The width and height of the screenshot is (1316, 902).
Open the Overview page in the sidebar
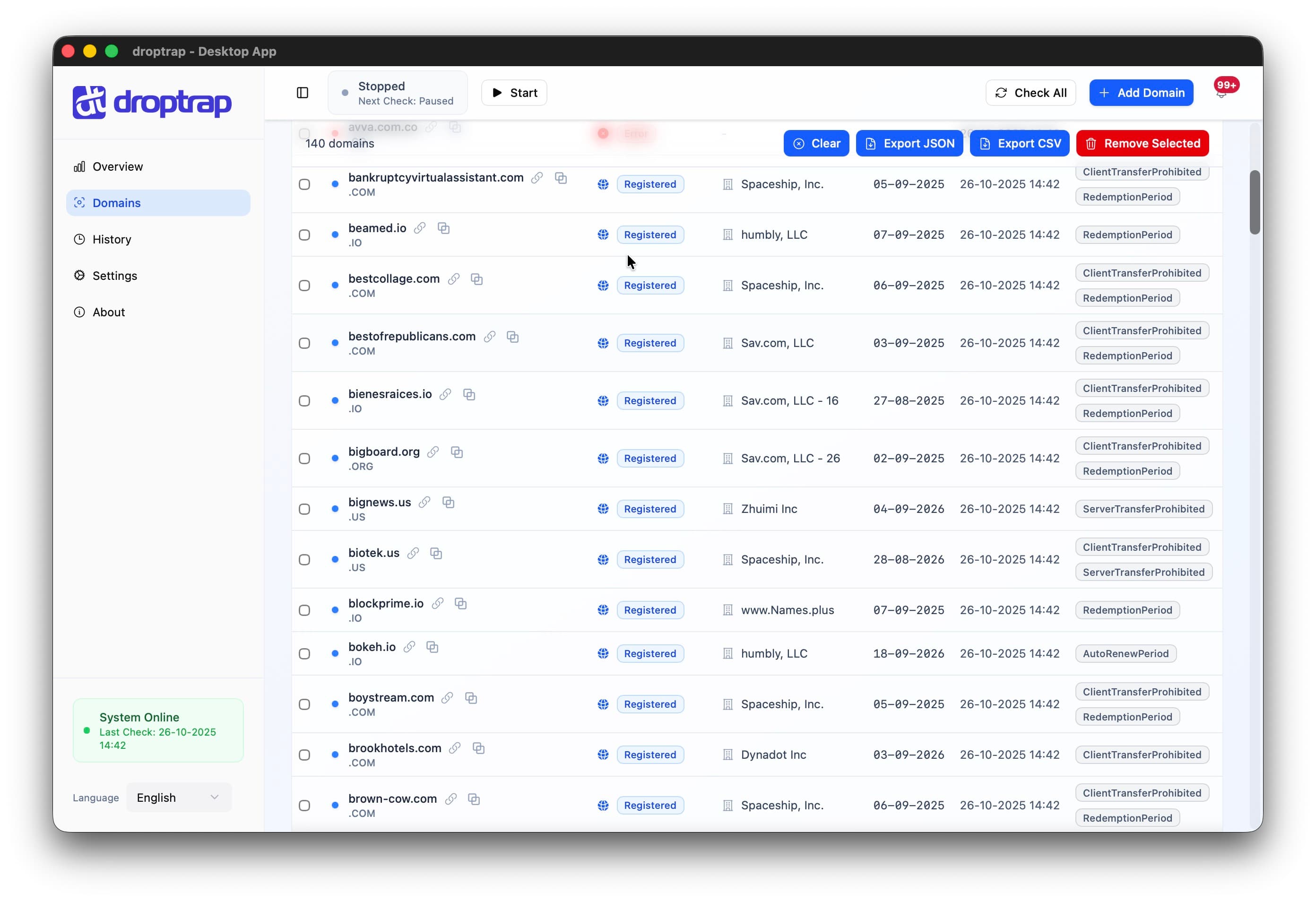(x=117, y=166)
